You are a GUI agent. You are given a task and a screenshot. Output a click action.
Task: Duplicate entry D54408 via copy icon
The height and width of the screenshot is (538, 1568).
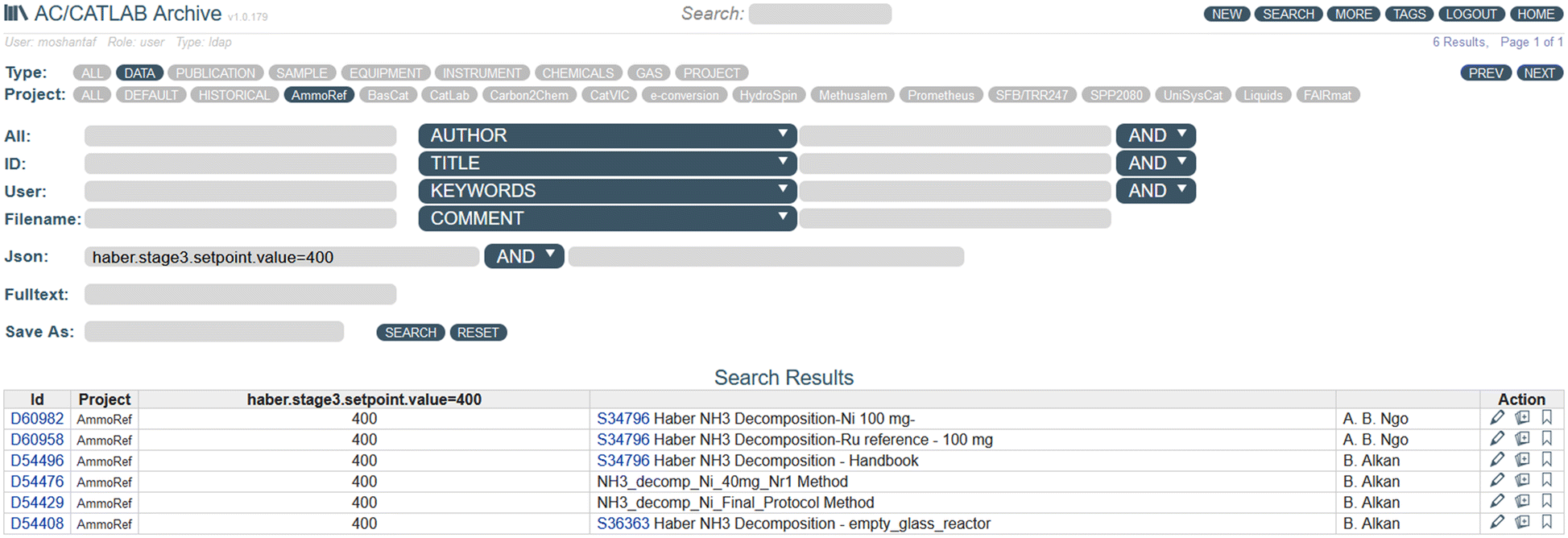click(x=1522, y=522)
